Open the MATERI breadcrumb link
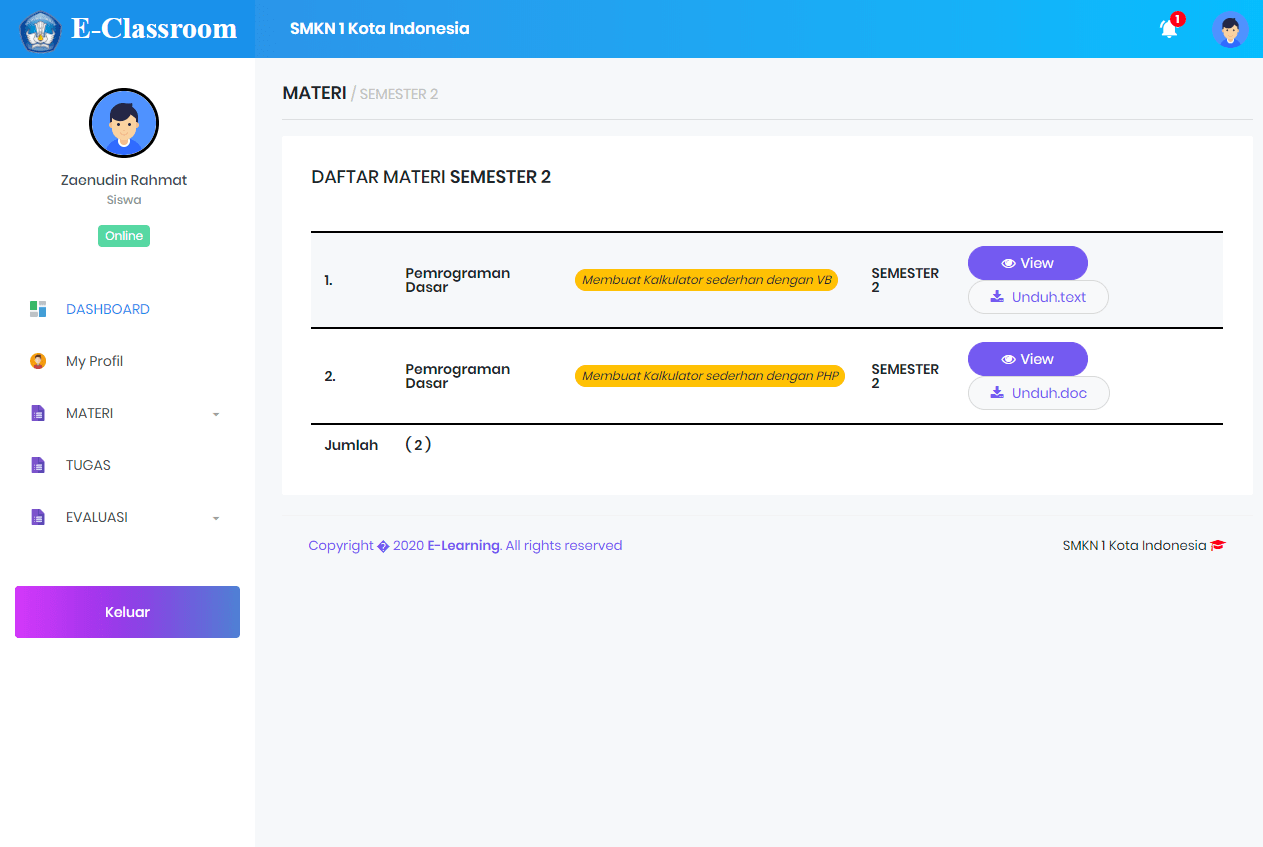Viewport: 1263px width, 847px height. (314, 92)
